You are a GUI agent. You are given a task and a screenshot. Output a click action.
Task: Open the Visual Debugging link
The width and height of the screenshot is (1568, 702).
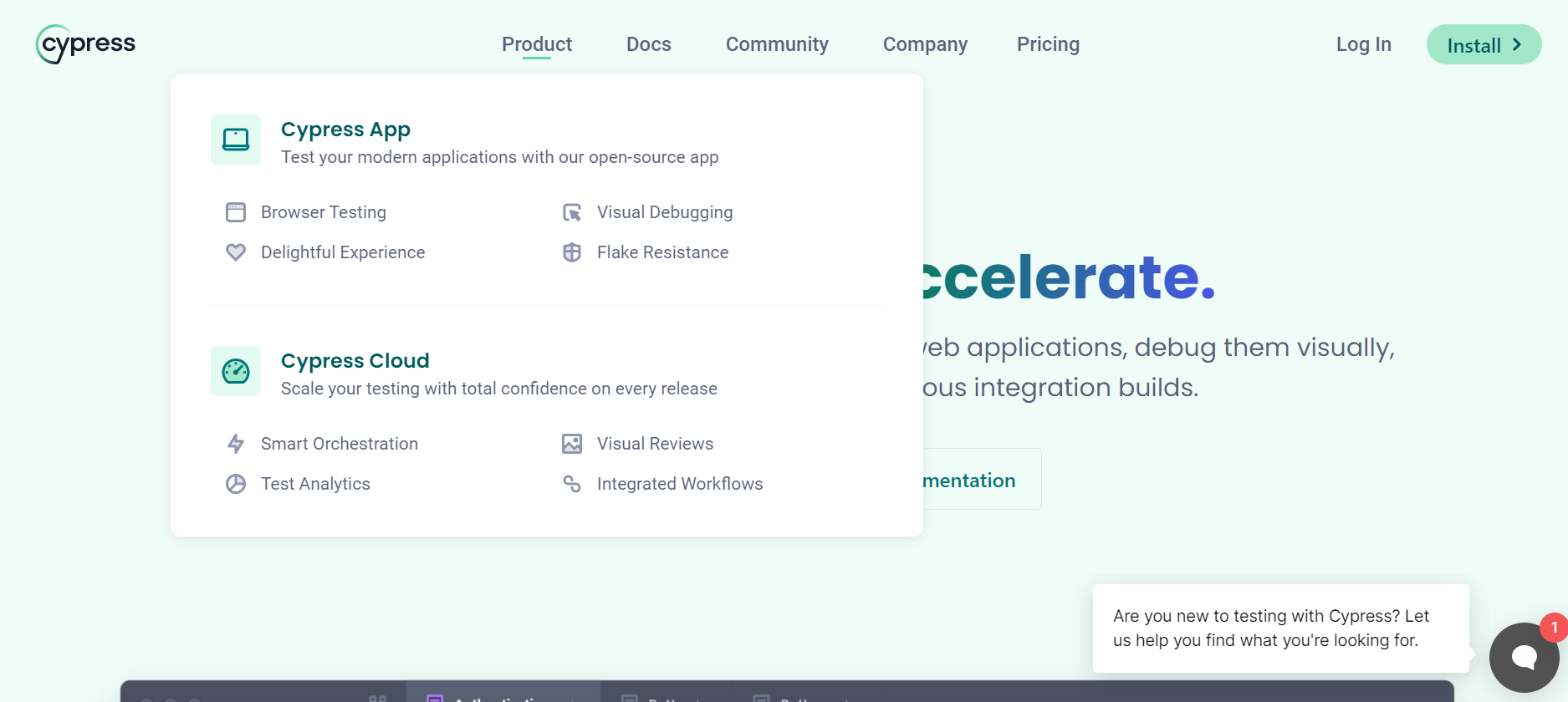pyautogui.click(x=664, y=212)
